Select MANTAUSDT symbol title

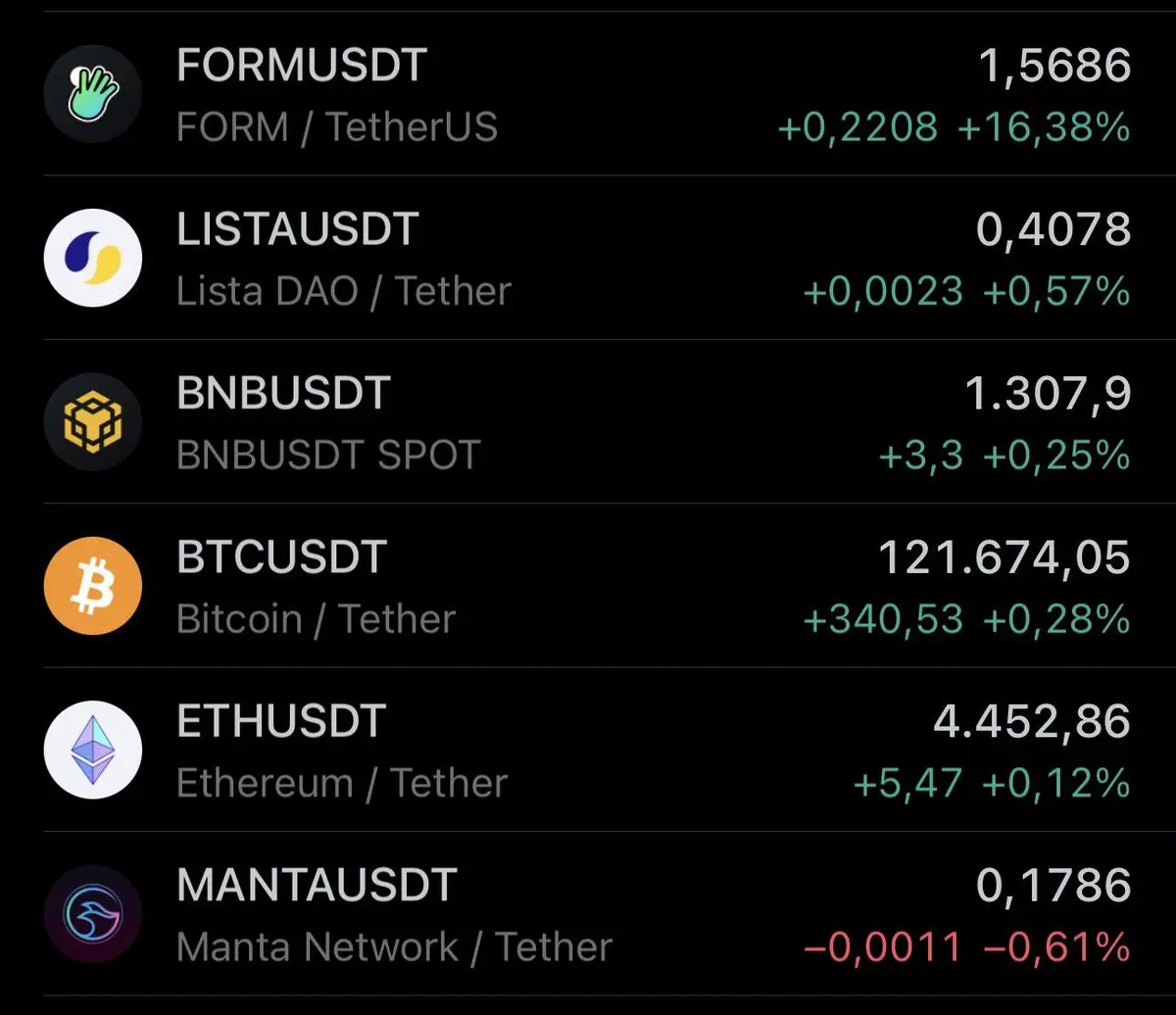317,885
